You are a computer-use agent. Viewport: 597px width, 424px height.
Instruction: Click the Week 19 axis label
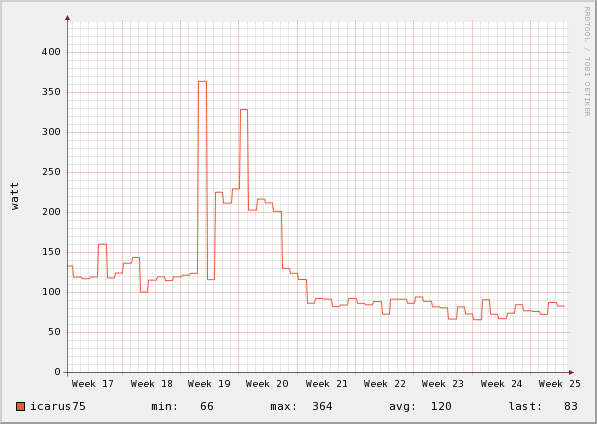pos(209,384)
